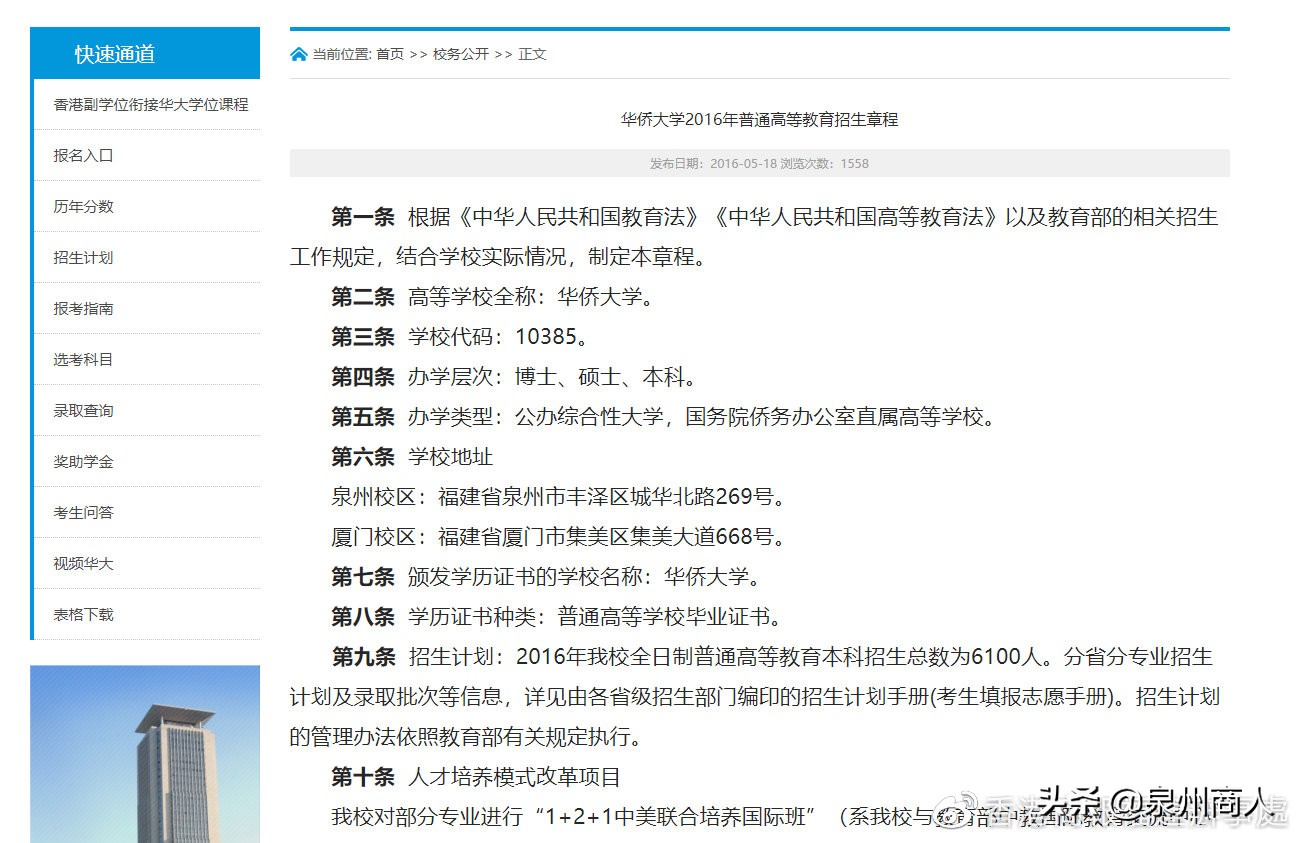1300x843 pixels.
Task: Open 表格下载 to download forms
Action: pyautogui.click(x=82, y=614)
